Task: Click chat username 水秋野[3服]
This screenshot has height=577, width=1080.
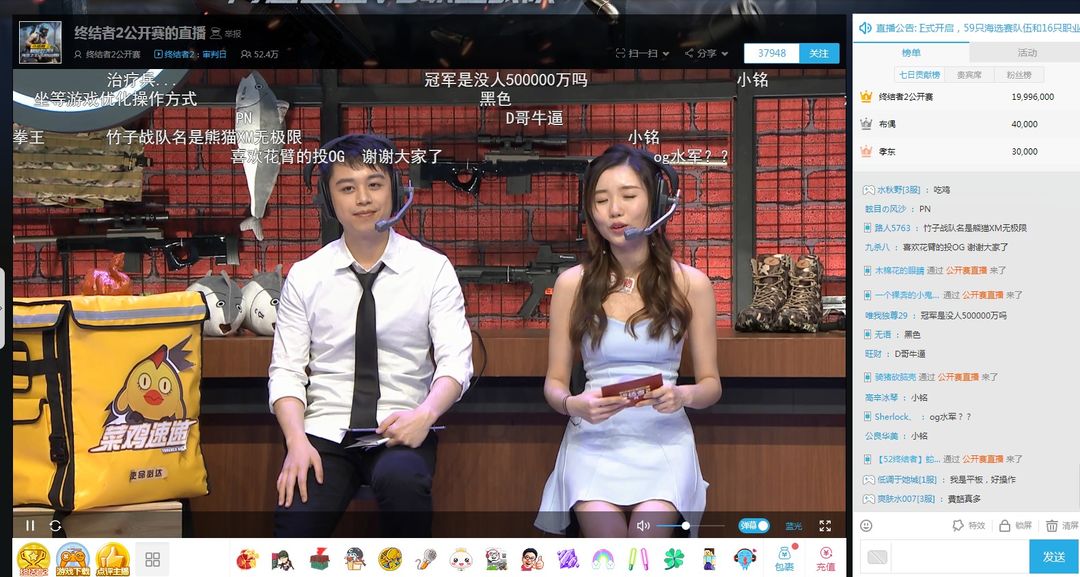Action: (897, 189)
